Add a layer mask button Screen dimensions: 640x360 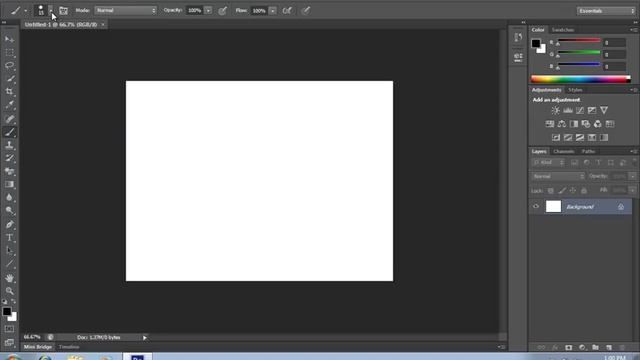point(569,347)
